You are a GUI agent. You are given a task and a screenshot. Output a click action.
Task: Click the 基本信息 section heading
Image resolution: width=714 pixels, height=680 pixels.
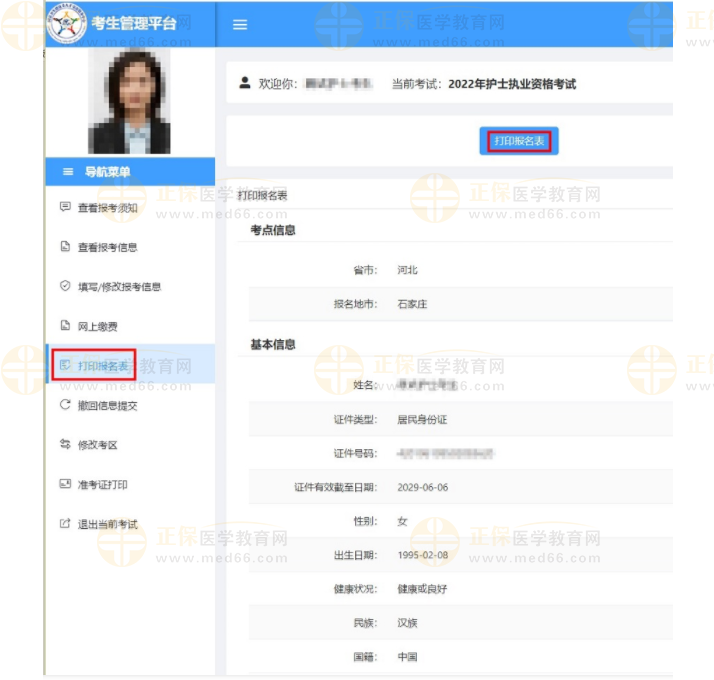tap(272, 345)
